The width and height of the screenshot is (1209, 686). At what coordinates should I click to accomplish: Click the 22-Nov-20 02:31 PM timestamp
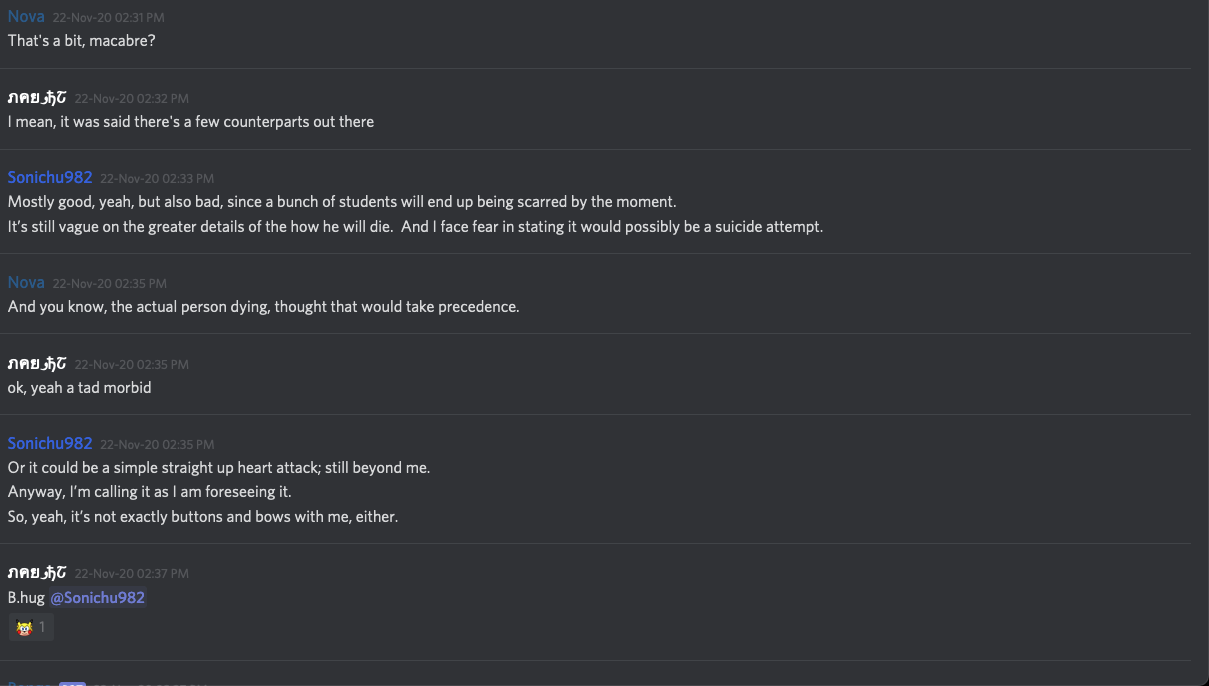109,18
